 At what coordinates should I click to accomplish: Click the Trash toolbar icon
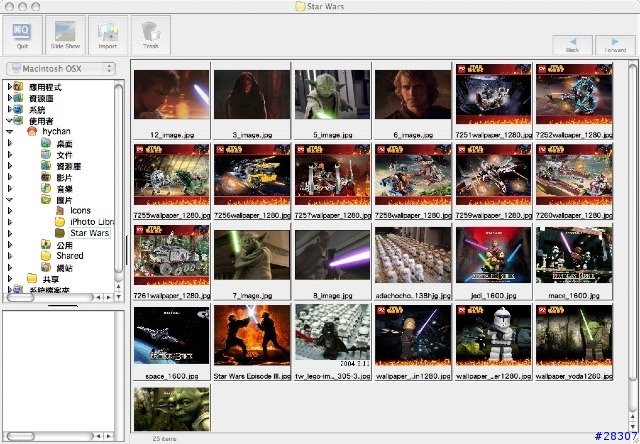coord(151,35)
